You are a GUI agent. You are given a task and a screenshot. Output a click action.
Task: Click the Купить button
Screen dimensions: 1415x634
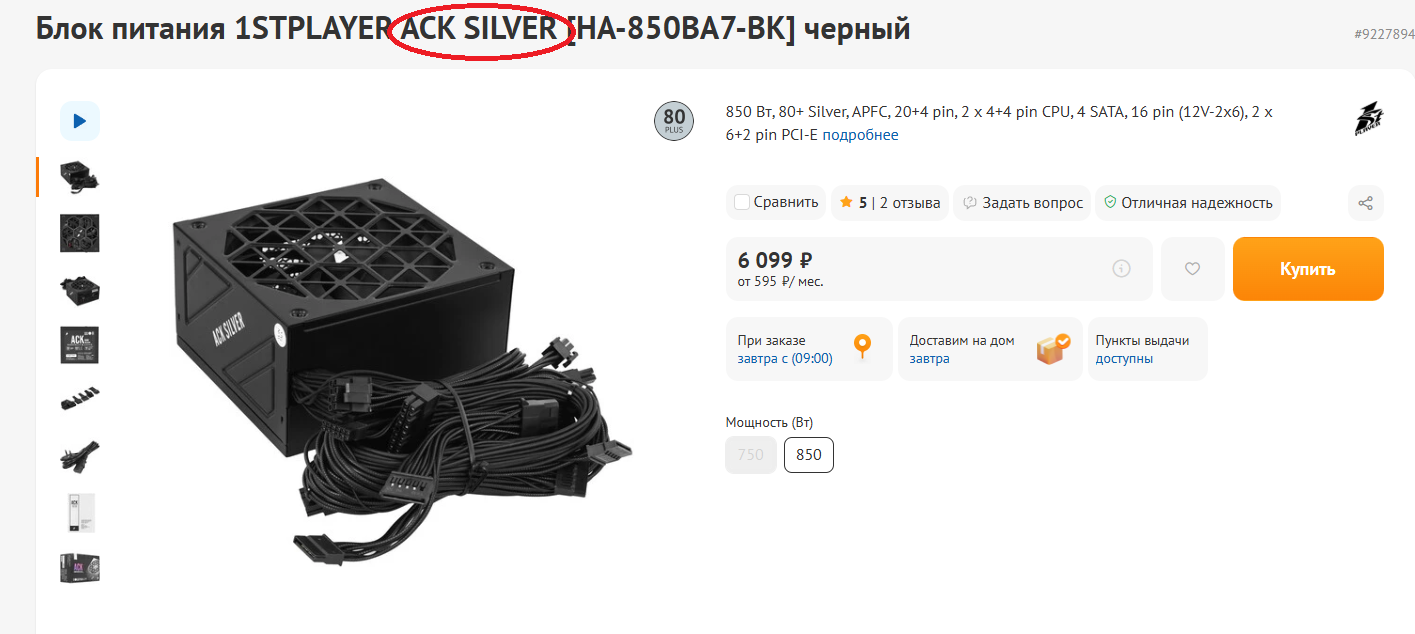[x=1308, y=269]
